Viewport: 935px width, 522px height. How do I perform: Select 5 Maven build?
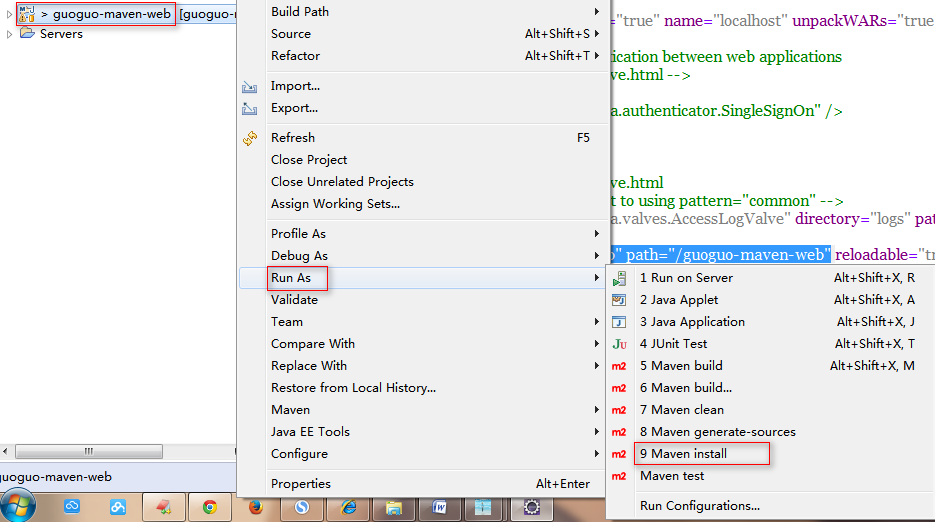click(x=770, y=366)
